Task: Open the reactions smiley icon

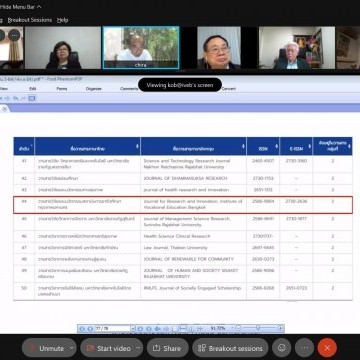Action: [282, 348]
